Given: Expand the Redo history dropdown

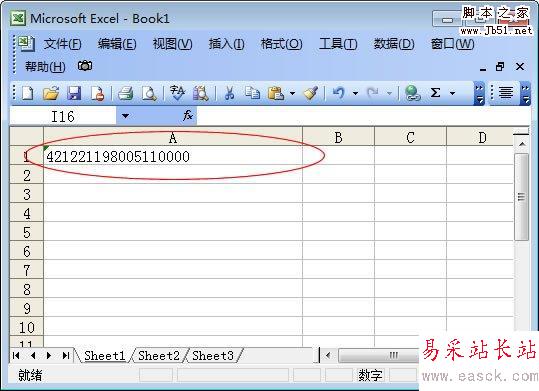Looking at the screenshot, I should (389, 93).
